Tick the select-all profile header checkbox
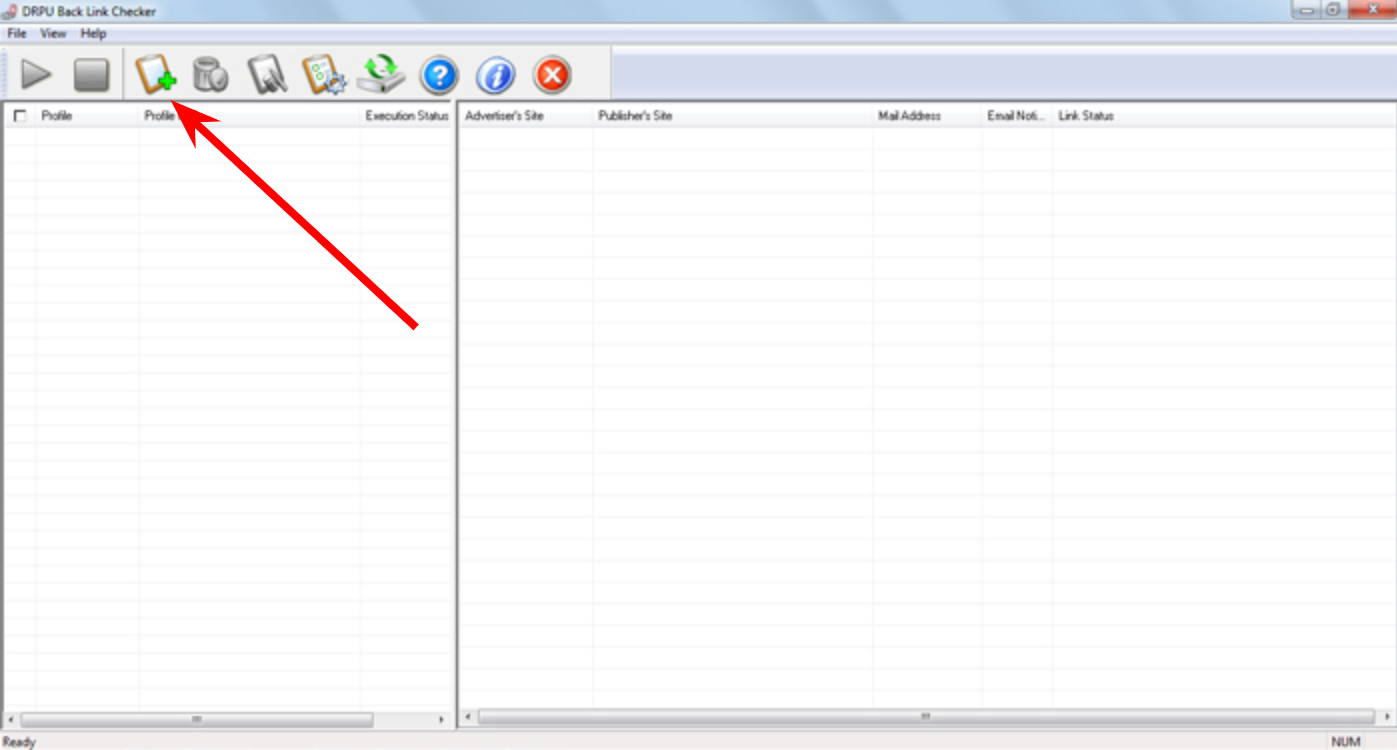Image resolution: width=1397 pixels, height=750 pixels. [x=20, y=116]
